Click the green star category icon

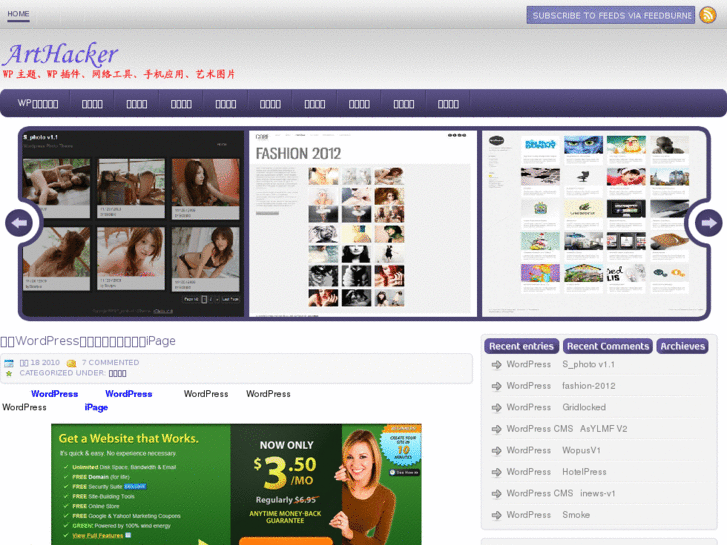pos(9,373)
